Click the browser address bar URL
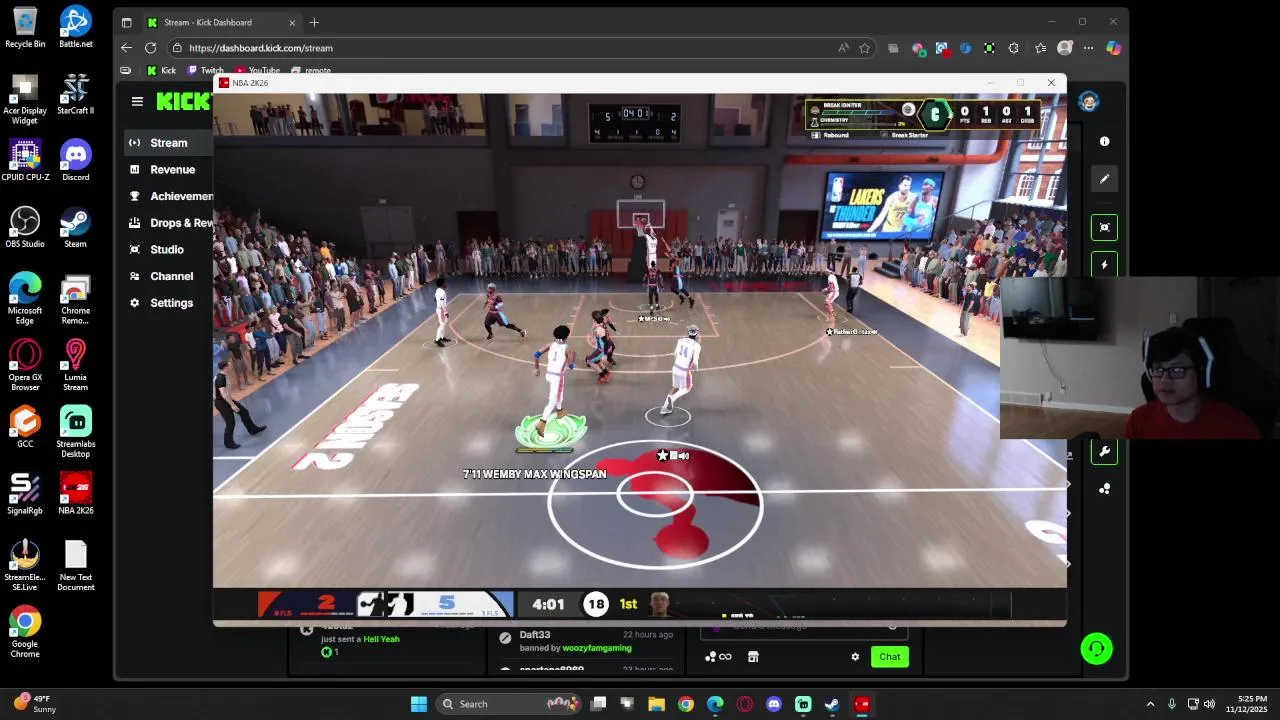Viewport: 1280px width, 720px height. [260, 48]
